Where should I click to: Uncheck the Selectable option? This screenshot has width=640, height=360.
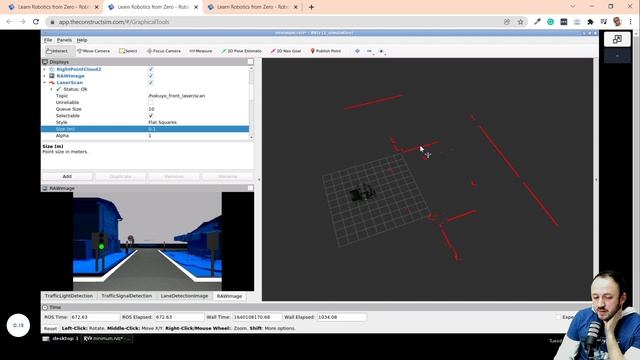tap(151, 116)
